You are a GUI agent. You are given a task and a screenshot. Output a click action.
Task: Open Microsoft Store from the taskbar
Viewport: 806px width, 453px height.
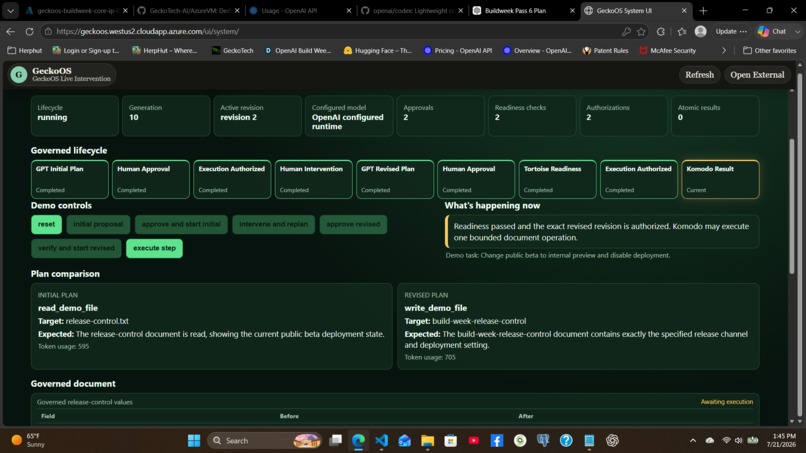point(451,441)
